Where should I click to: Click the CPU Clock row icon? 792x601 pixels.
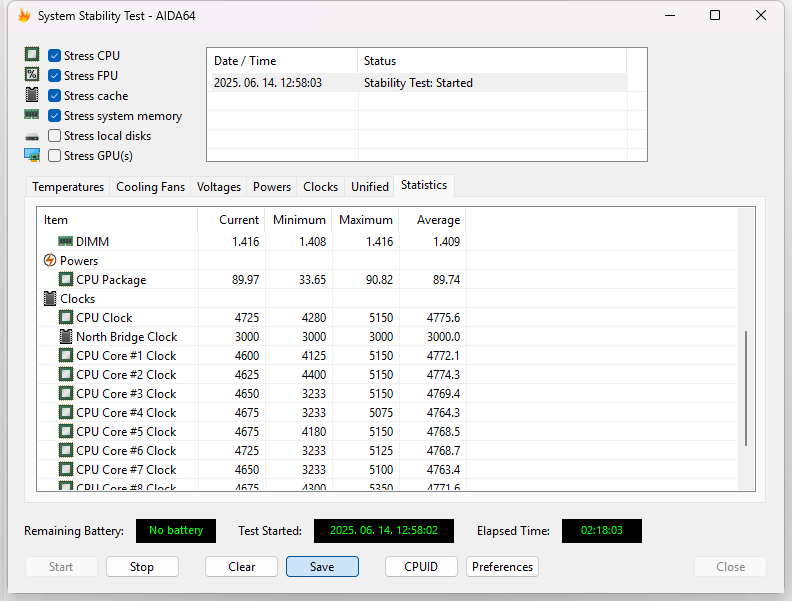(x=66, y=317)
